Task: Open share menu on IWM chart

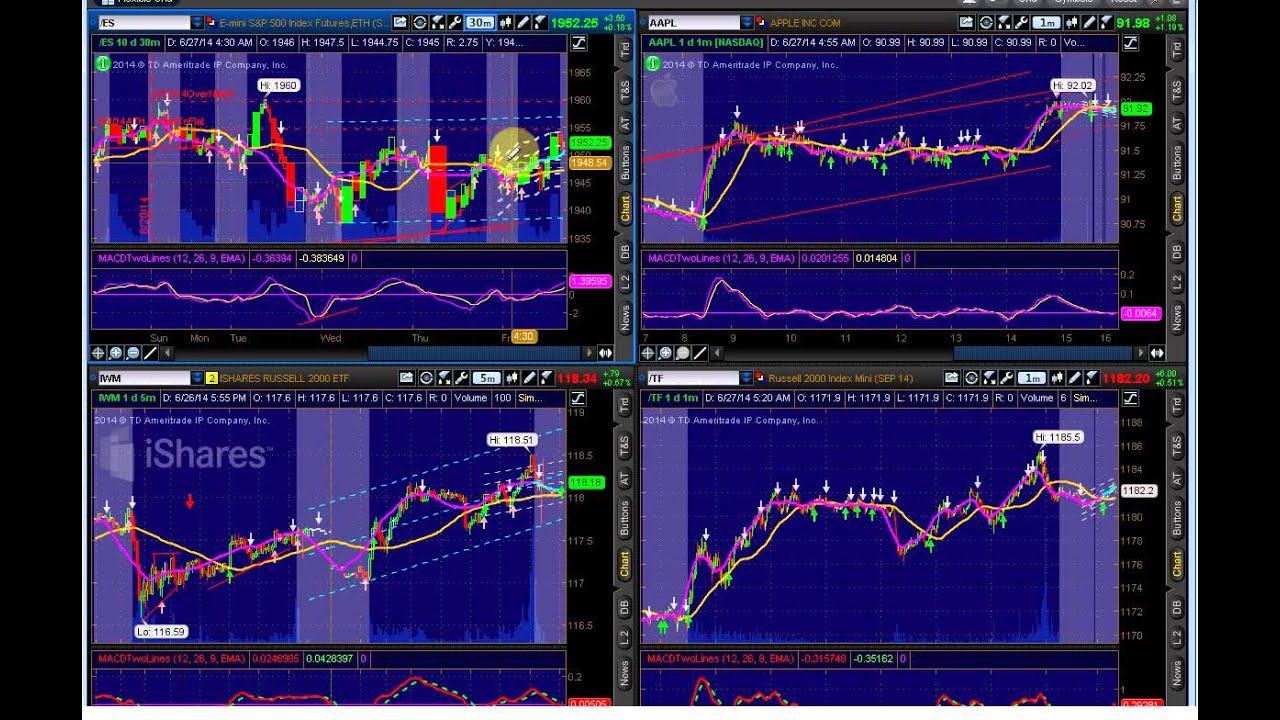Action: point(407,378)
